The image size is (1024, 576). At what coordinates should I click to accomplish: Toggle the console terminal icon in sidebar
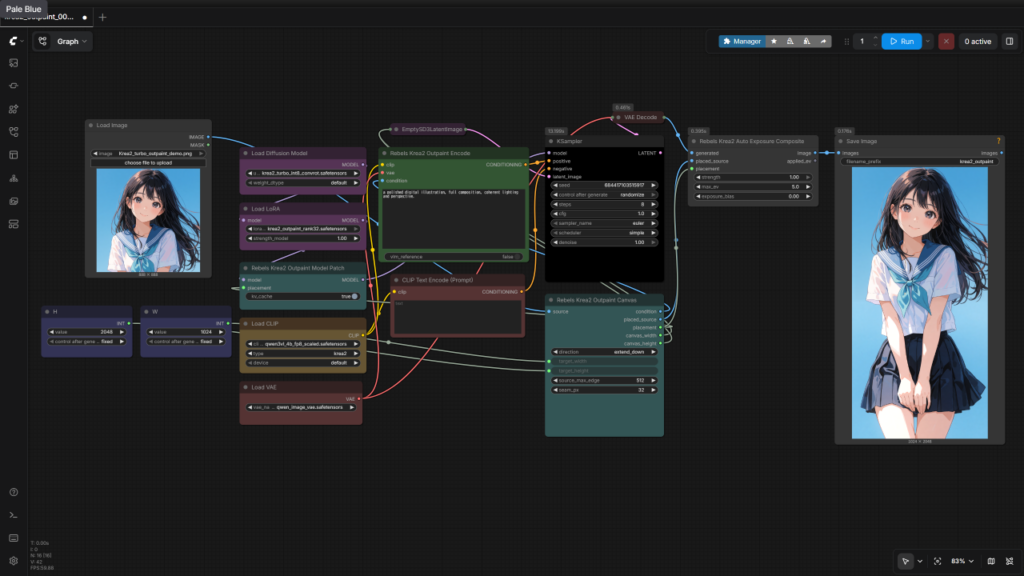pyautogui.click(x=14, y=515)
